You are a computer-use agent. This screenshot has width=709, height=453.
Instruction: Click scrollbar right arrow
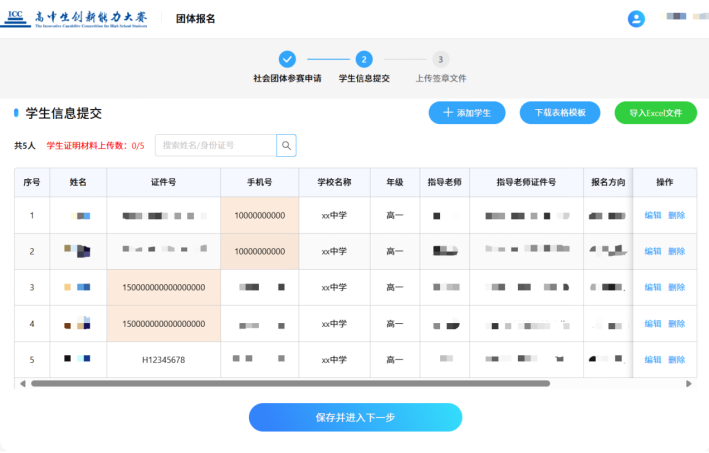(689, 383)
